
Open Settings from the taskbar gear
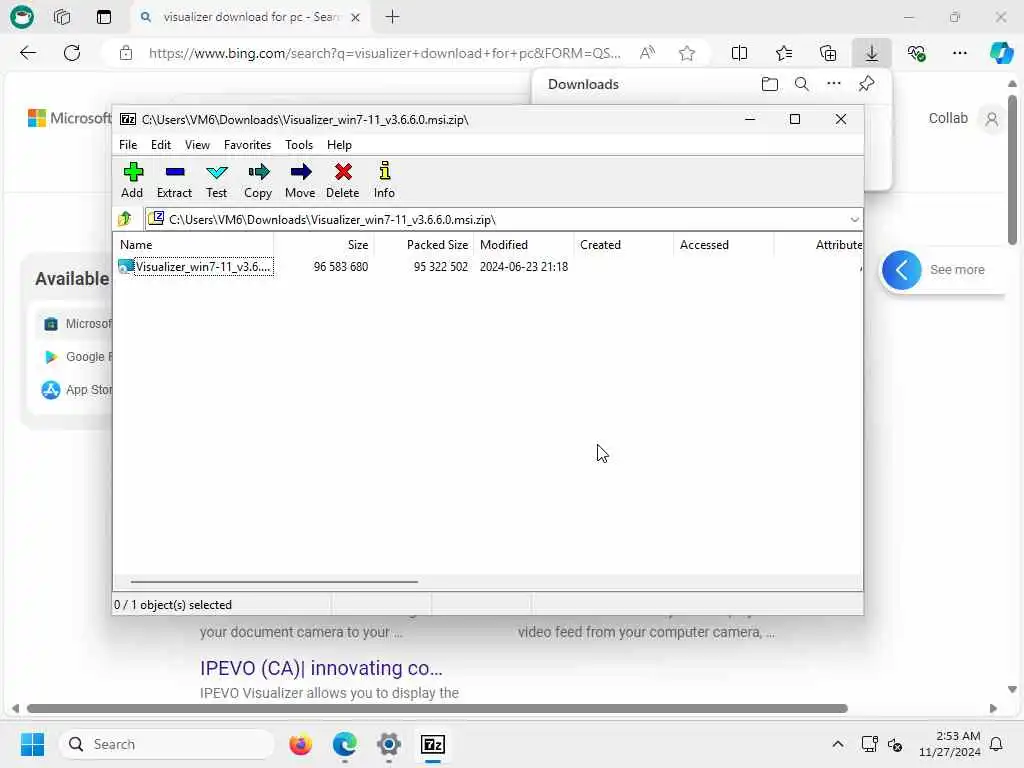click(389, 744)
